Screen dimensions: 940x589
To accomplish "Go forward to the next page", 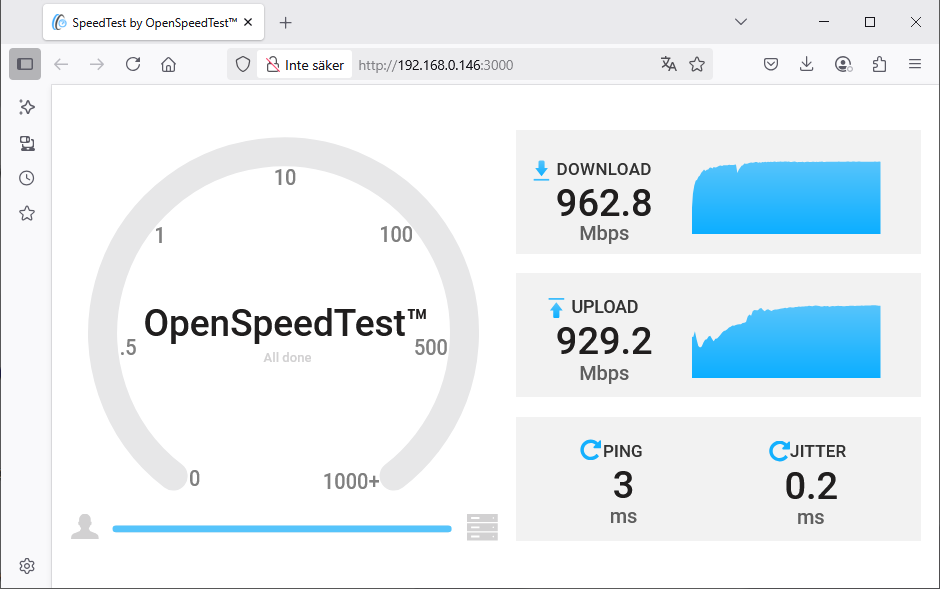I will tap(97, 64).
